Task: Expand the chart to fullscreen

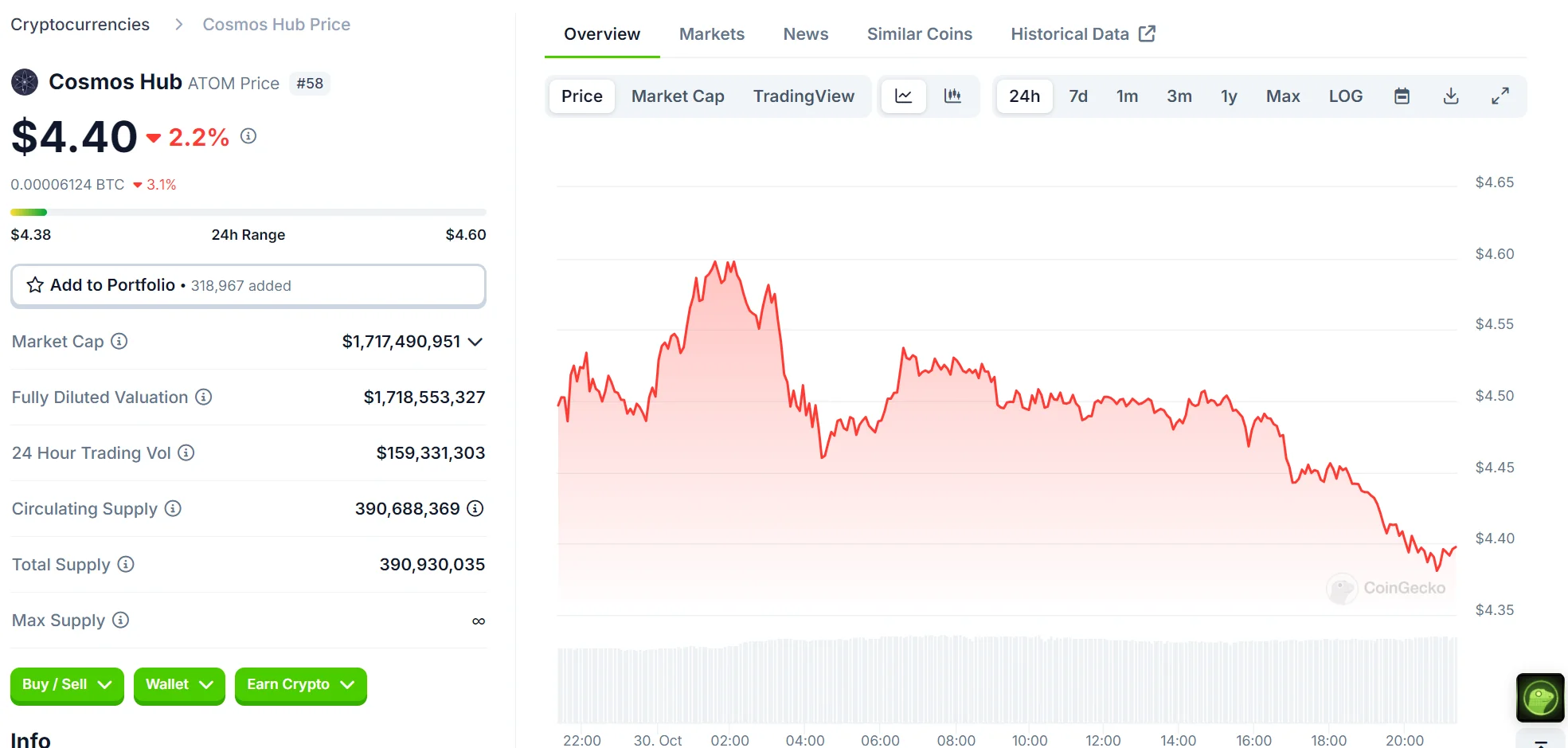Action: [1500, 96]
